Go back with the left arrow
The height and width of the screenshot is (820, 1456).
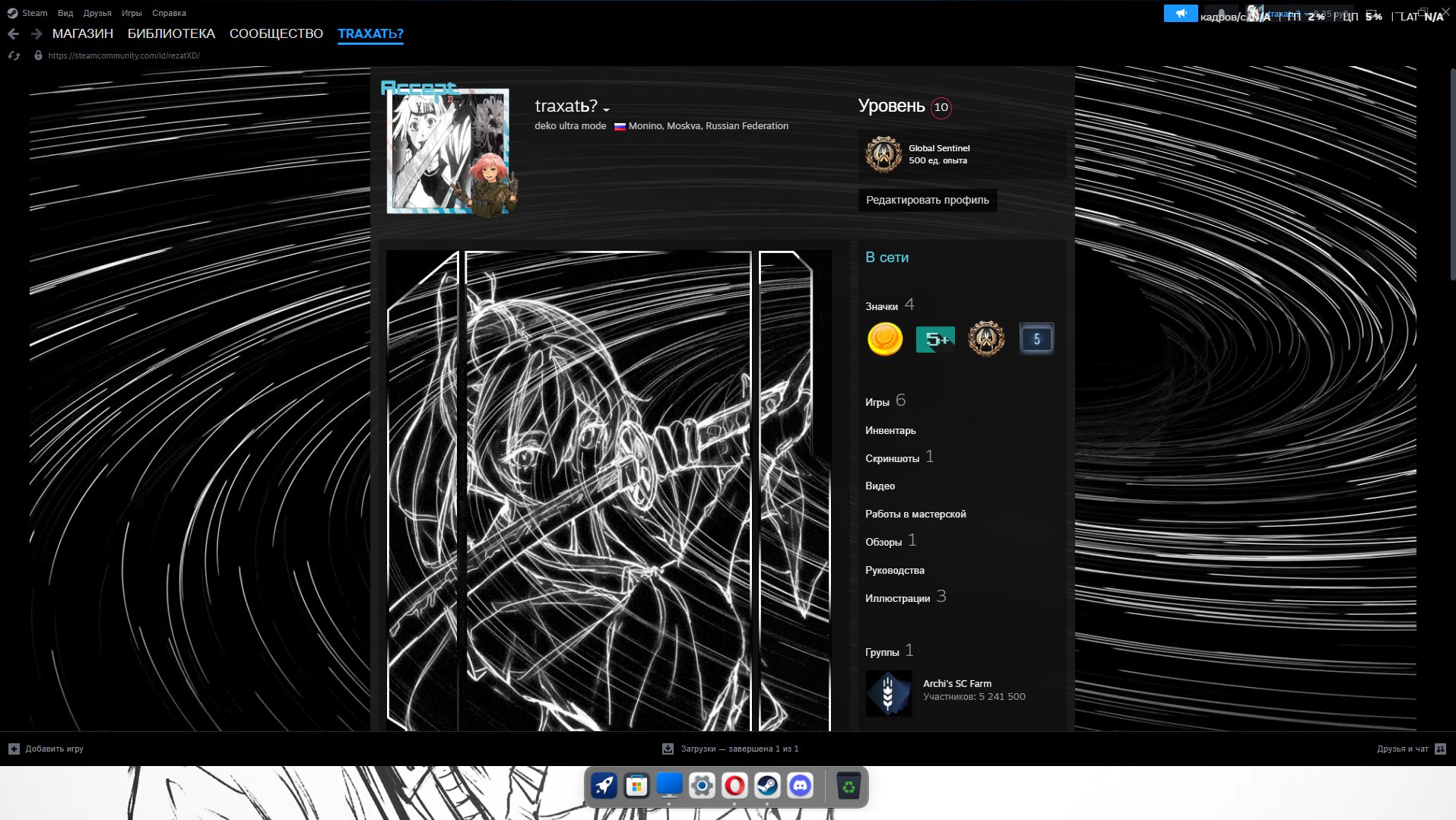pos(13,33)
